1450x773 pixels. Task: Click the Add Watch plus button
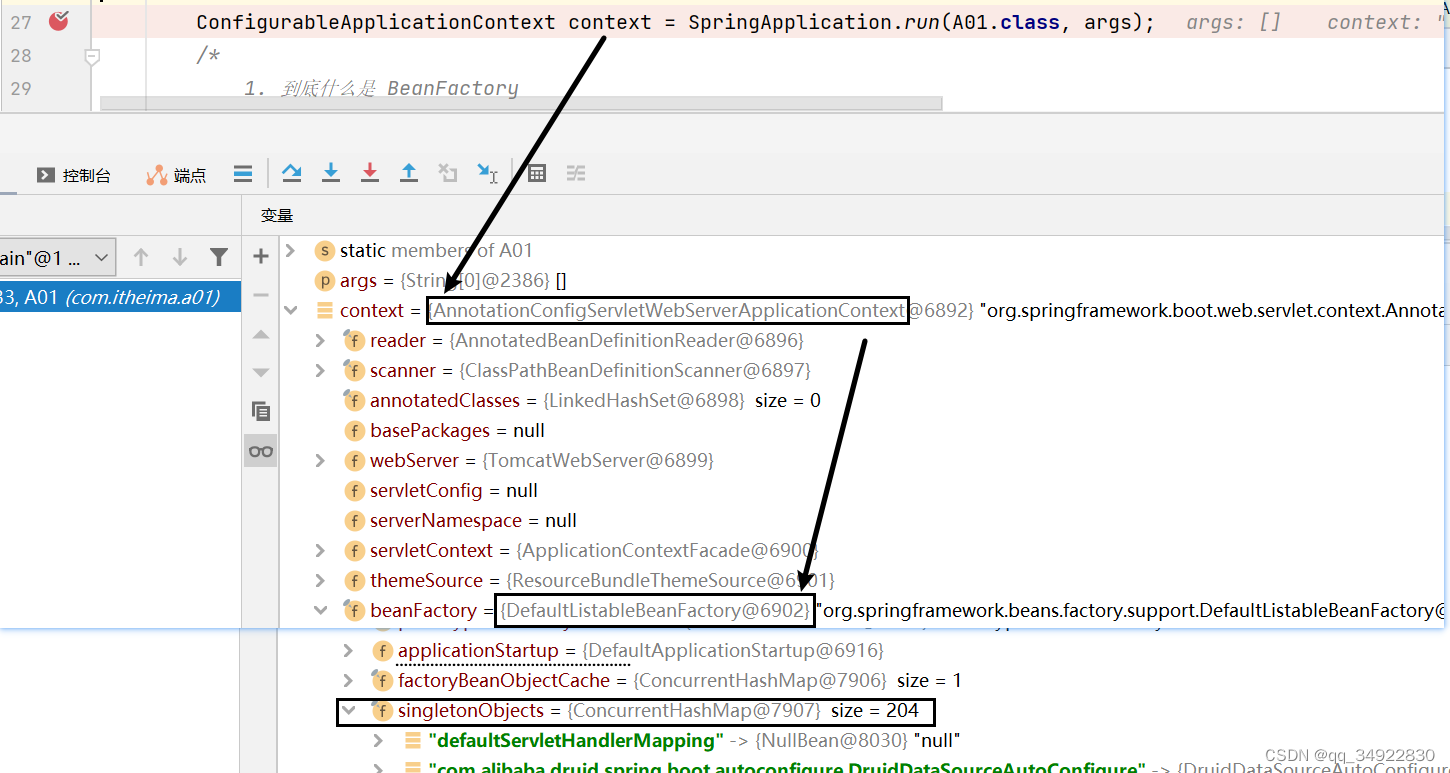coord(260,256)
